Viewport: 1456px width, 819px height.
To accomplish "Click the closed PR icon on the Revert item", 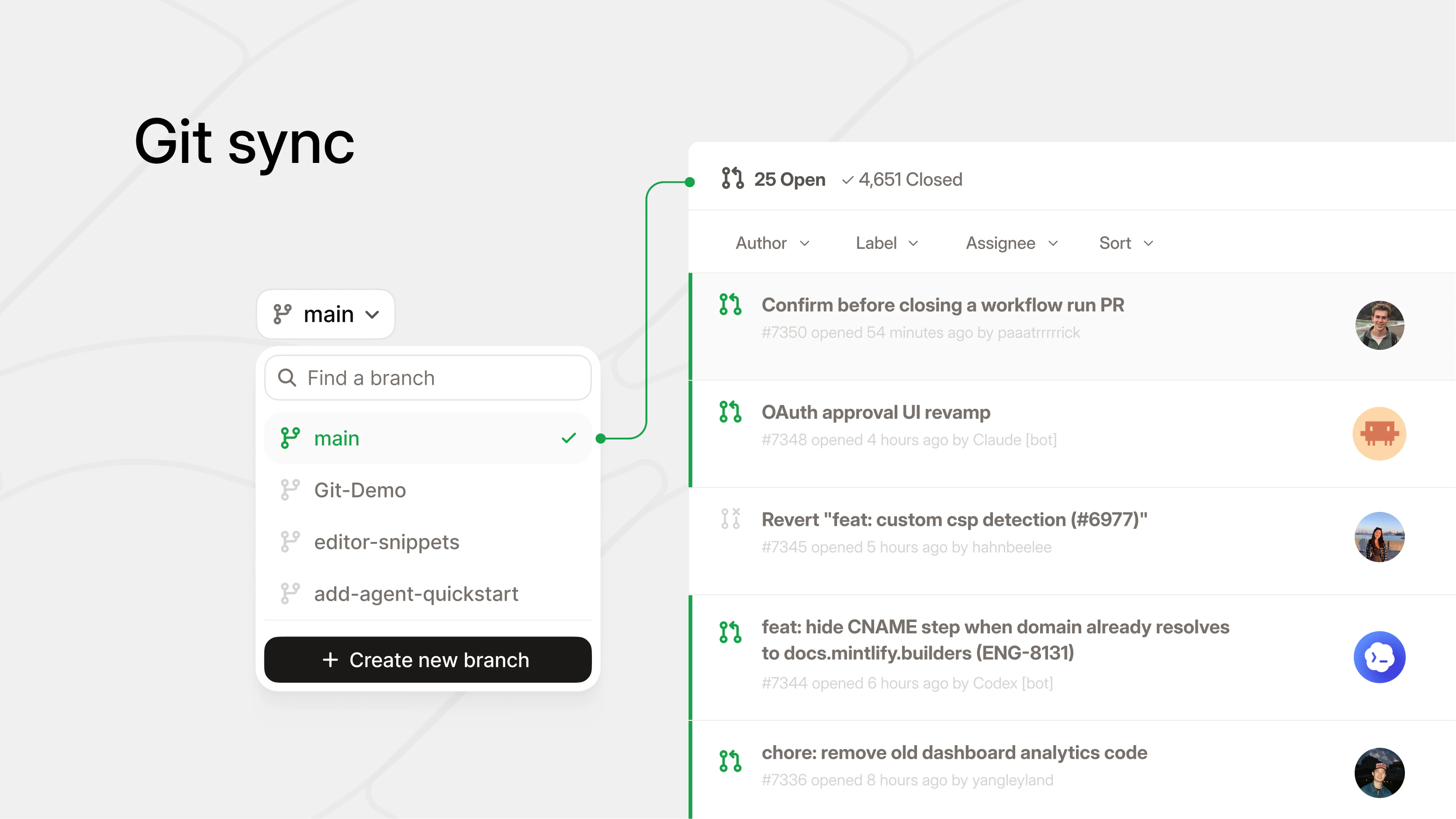I will (x=730, y=519).
